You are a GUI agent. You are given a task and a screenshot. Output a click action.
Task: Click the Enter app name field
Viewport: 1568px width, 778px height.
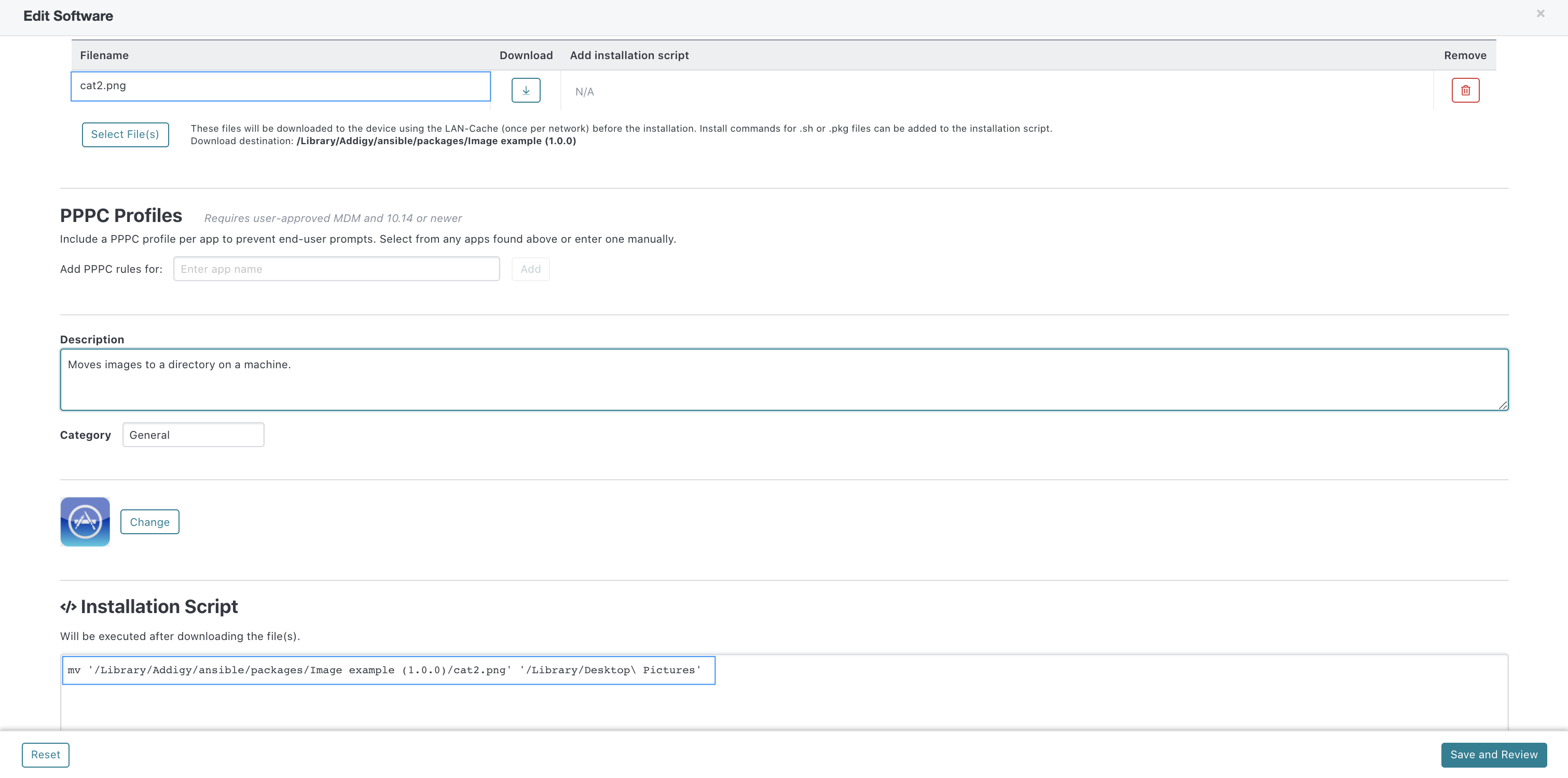[x=337, y=269]
